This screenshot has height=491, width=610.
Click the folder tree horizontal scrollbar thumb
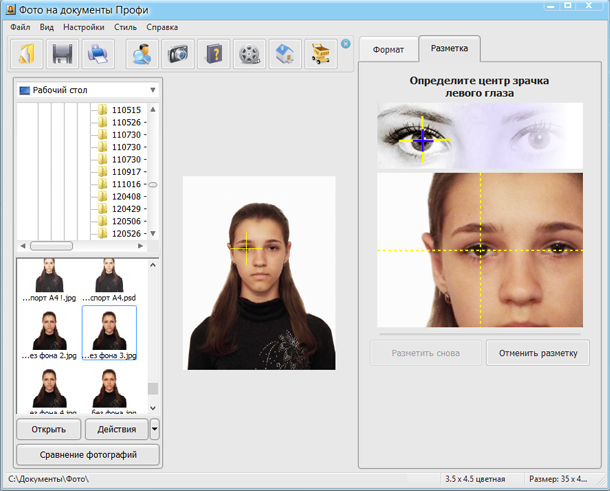51,246
